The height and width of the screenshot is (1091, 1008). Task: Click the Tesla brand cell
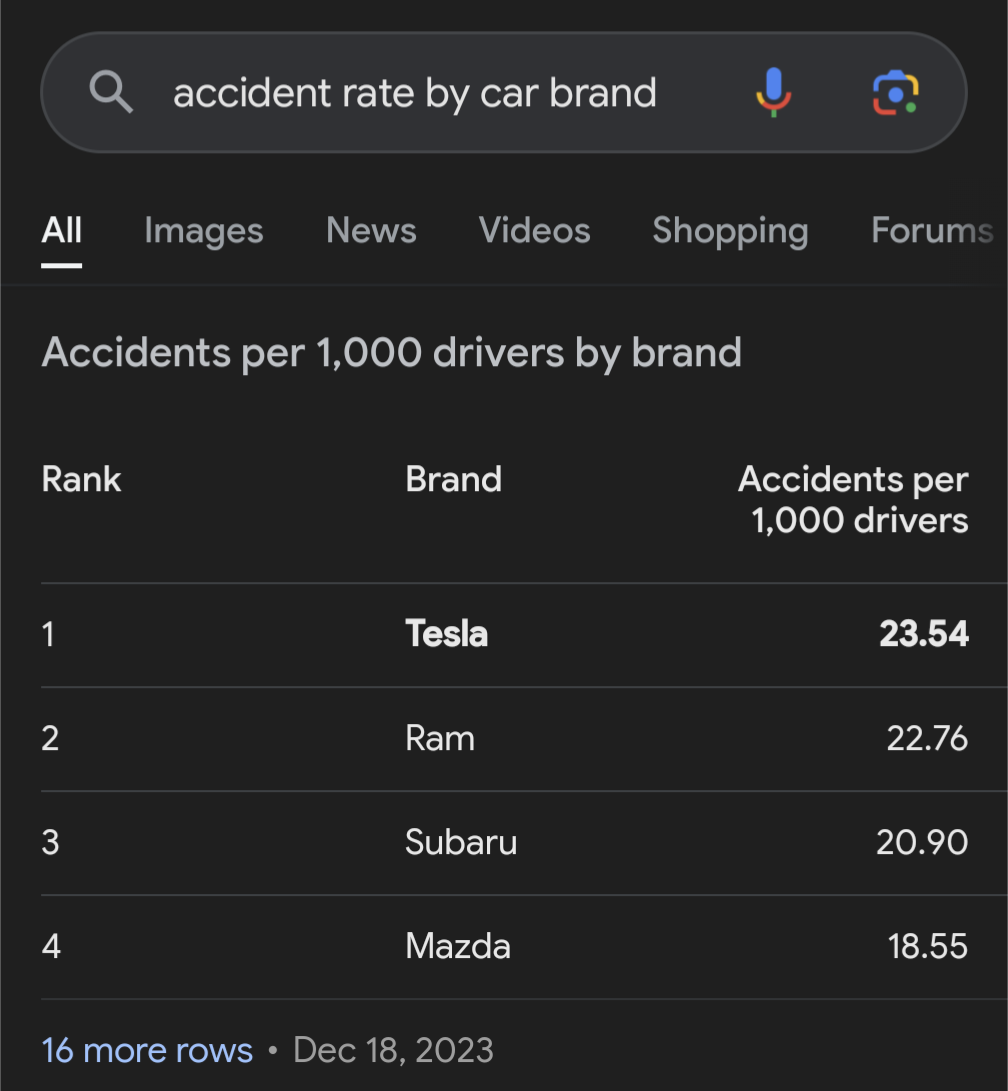447,634
